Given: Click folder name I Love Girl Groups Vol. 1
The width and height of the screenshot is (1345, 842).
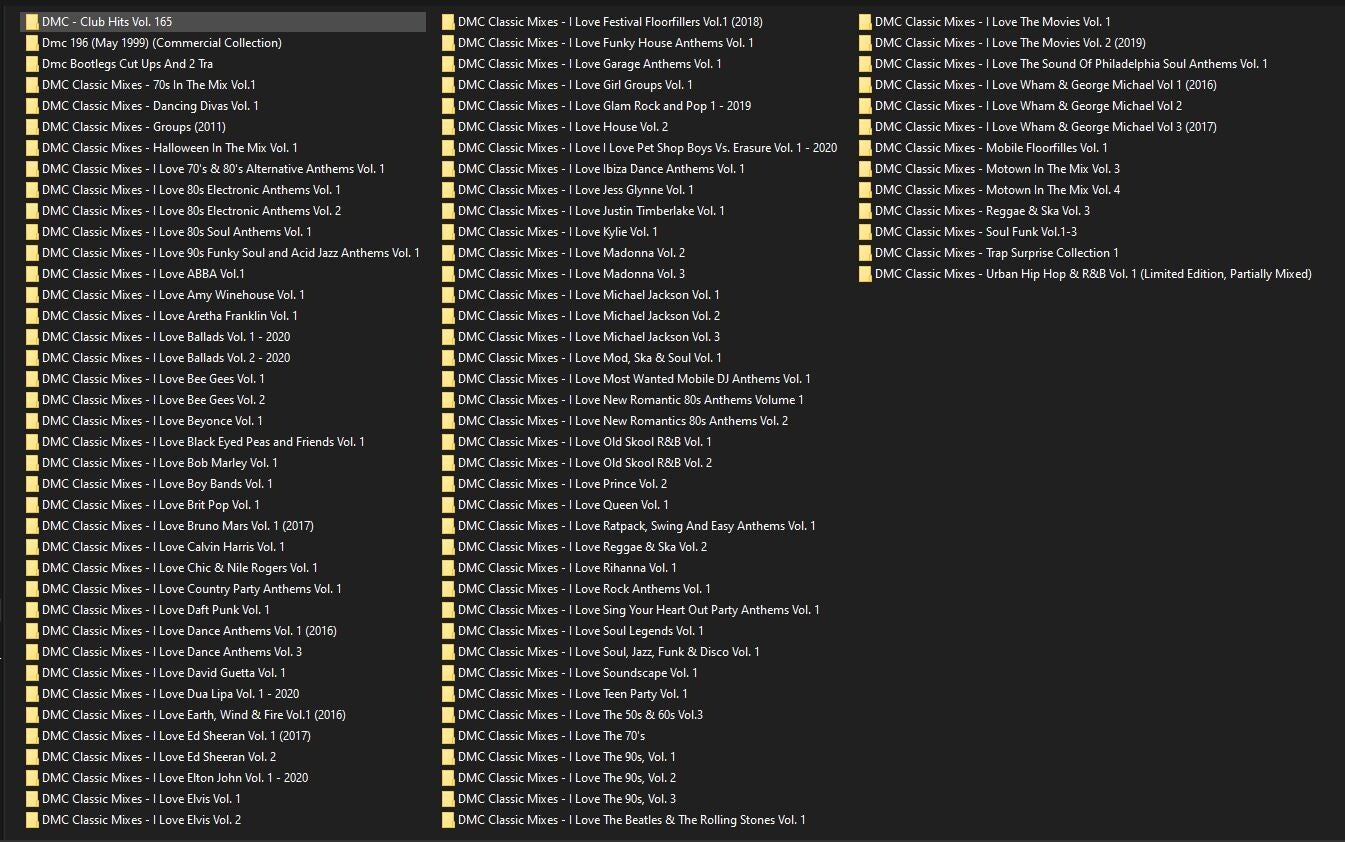Looking at the screenshot, I should (575, 85).
